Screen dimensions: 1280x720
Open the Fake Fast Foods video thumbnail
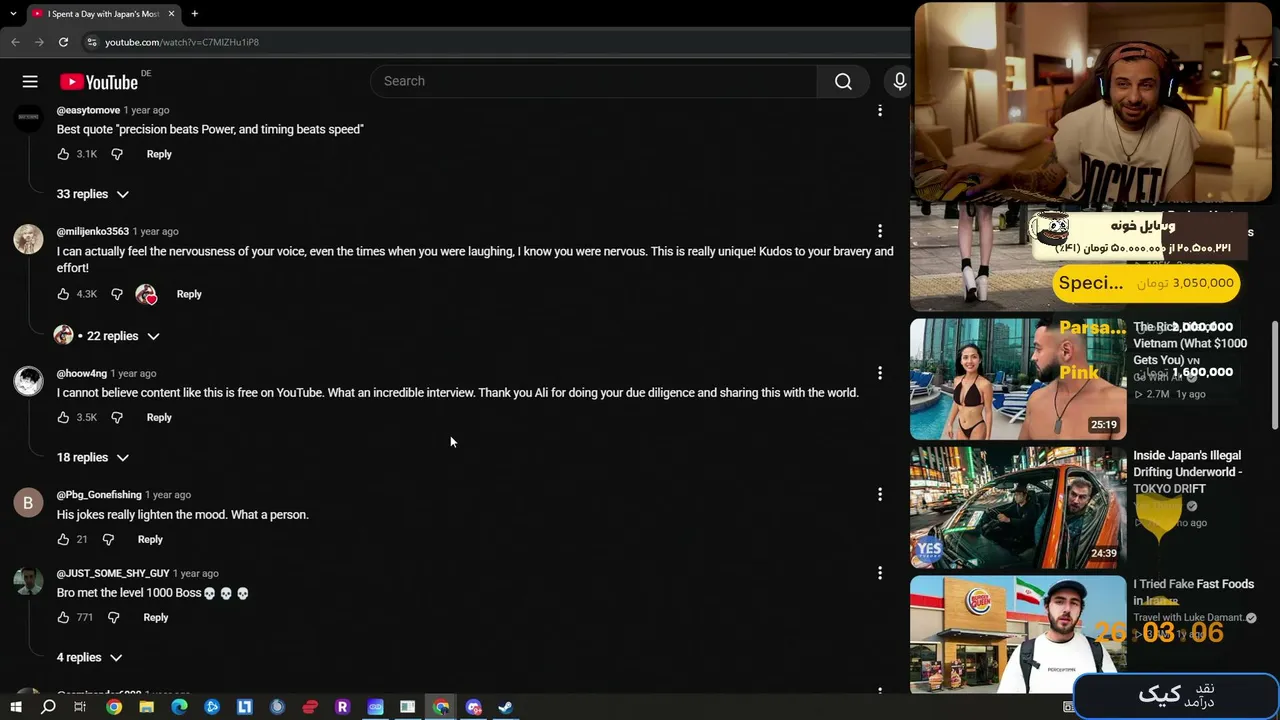[1018, 634]
